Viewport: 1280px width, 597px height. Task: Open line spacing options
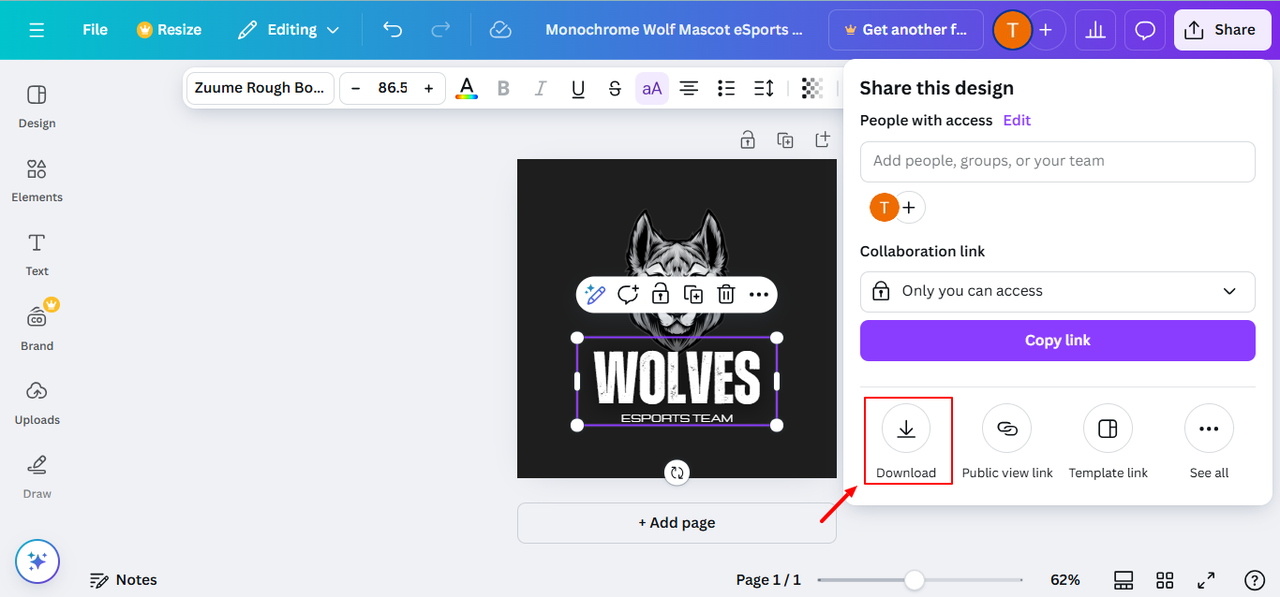point(764,88)
